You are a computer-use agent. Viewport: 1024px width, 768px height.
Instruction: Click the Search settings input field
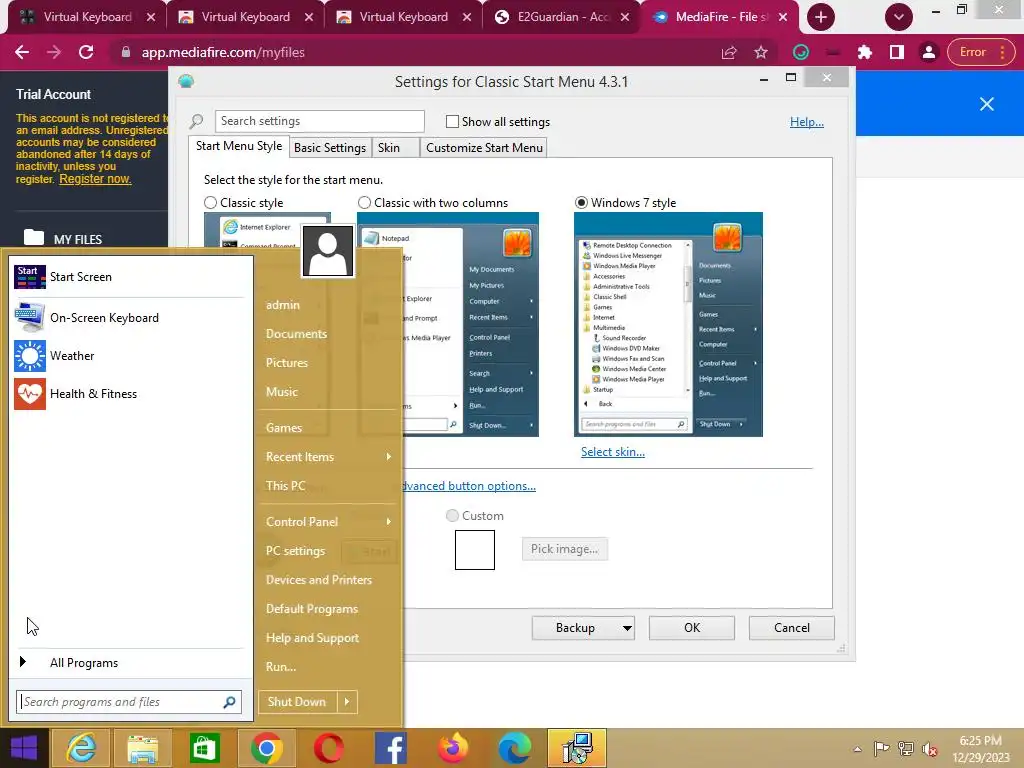point(319,121)
